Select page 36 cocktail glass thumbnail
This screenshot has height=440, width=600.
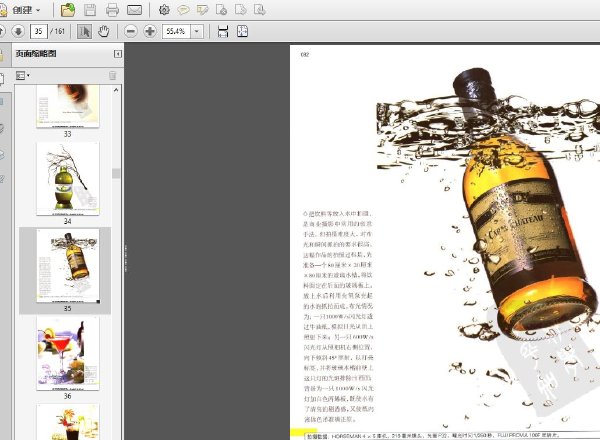pyautogui.click(x=68, y=353)
